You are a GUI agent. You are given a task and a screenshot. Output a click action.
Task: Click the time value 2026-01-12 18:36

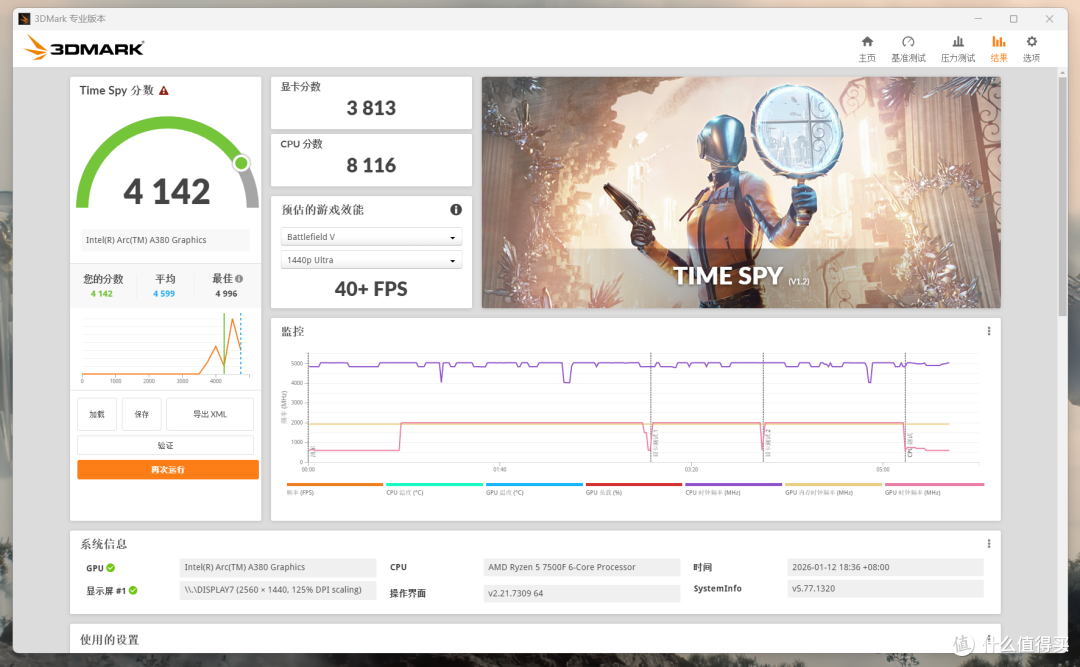[x=885, y=567]
